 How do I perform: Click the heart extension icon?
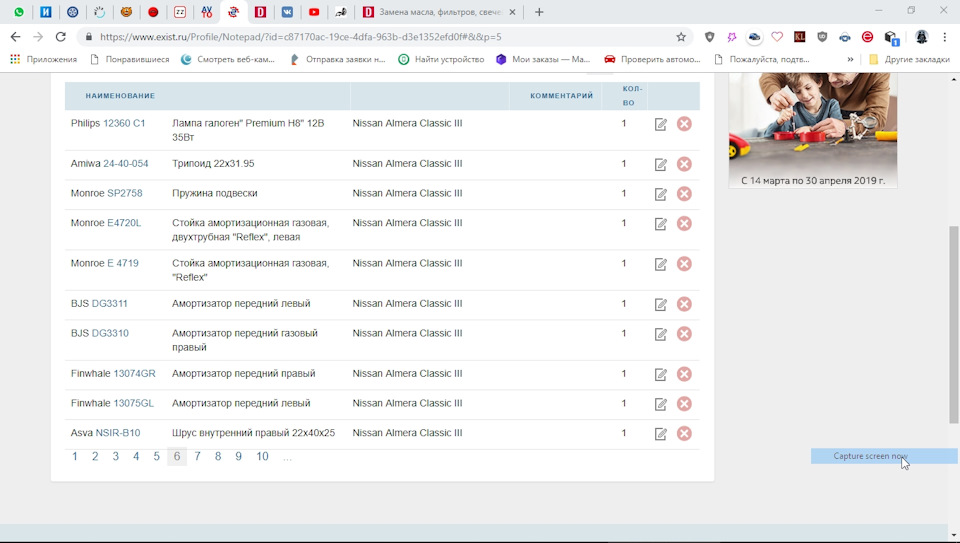(x=777, y=37)
